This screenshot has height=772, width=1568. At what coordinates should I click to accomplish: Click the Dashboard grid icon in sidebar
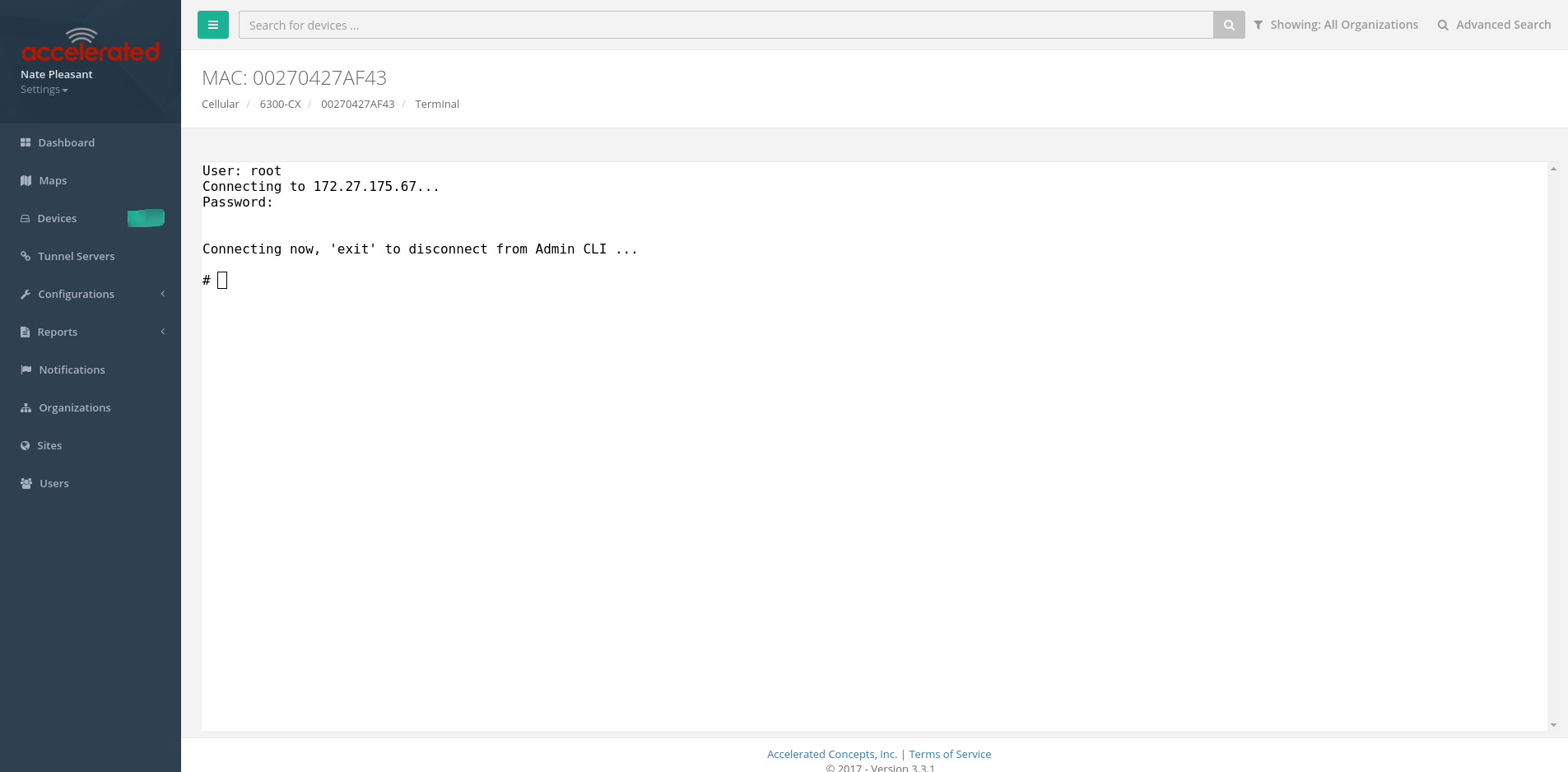(x=26, y=142)
